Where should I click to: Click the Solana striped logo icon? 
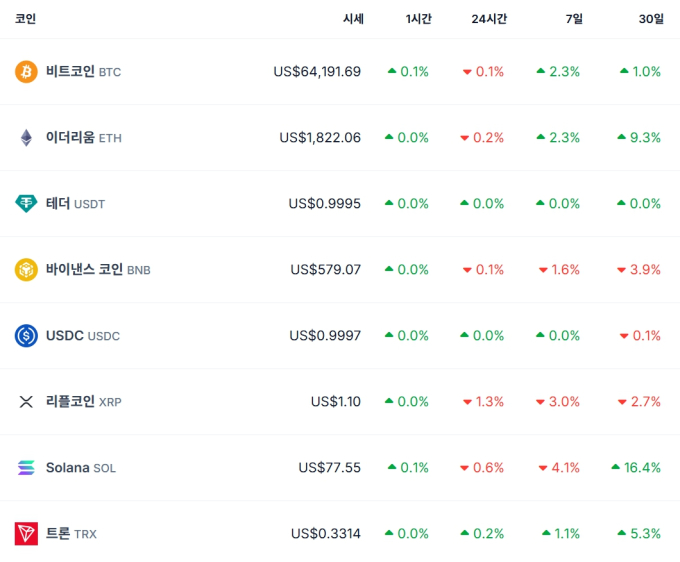[26, 467]
